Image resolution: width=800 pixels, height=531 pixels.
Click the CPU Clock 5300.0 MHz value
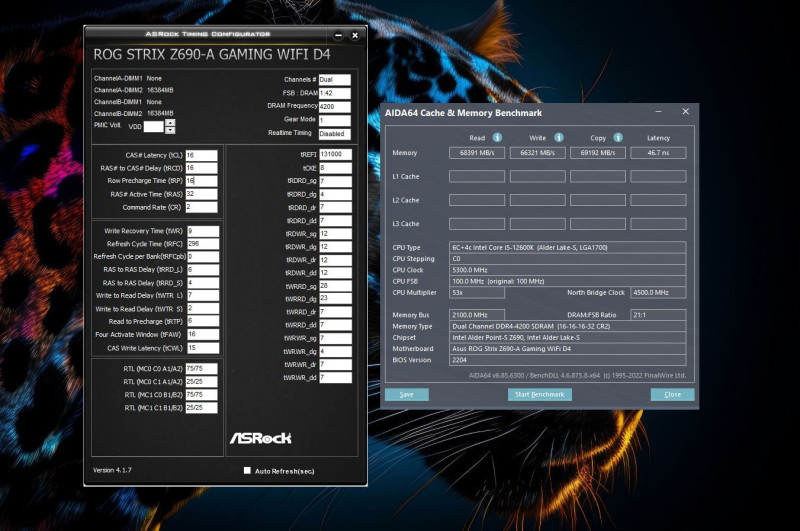point(568,270)
